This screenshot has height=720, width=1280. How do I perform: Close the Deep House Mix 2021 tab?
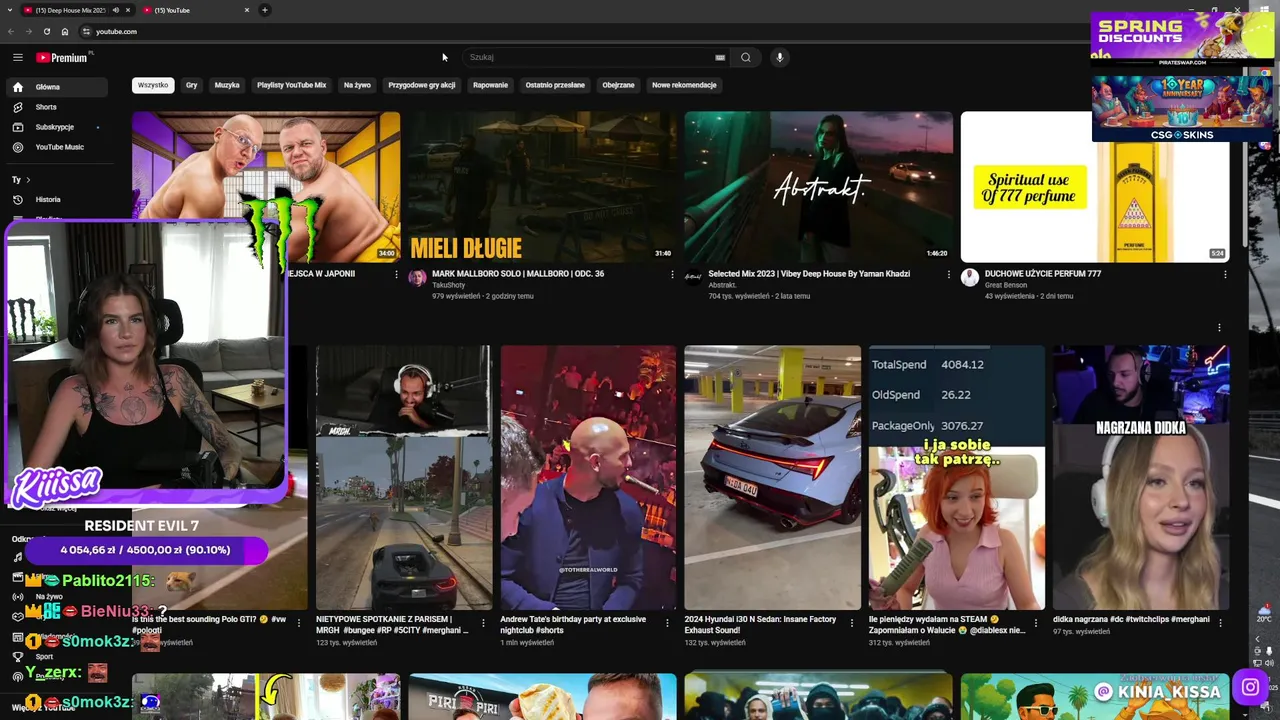pyautogui.click(x=127, y=10)
